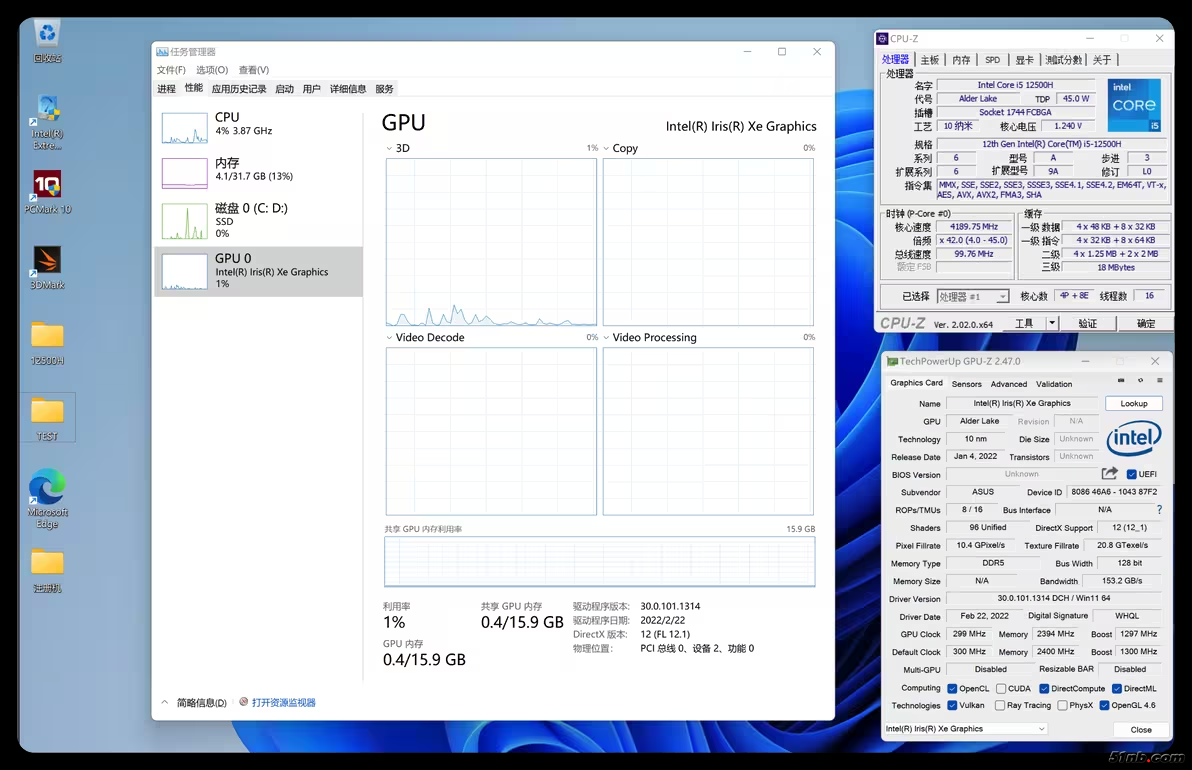Select the CPU mini graph in the sidebar

184,128
